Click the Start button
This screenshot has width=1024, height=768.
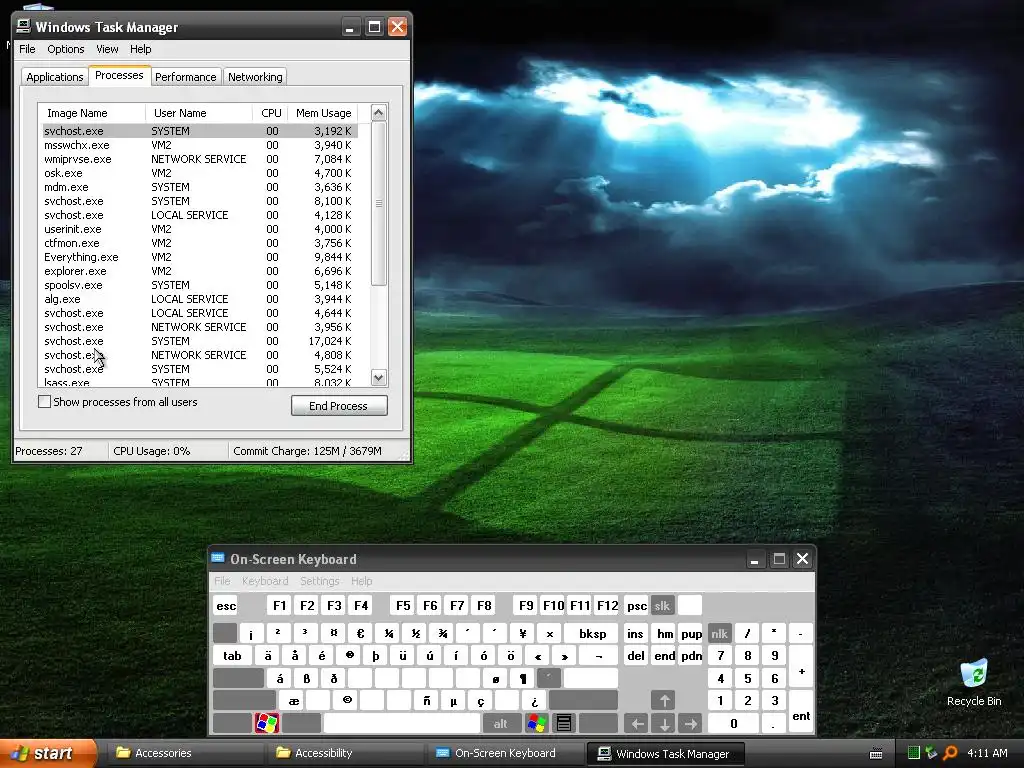click(47, 753)
